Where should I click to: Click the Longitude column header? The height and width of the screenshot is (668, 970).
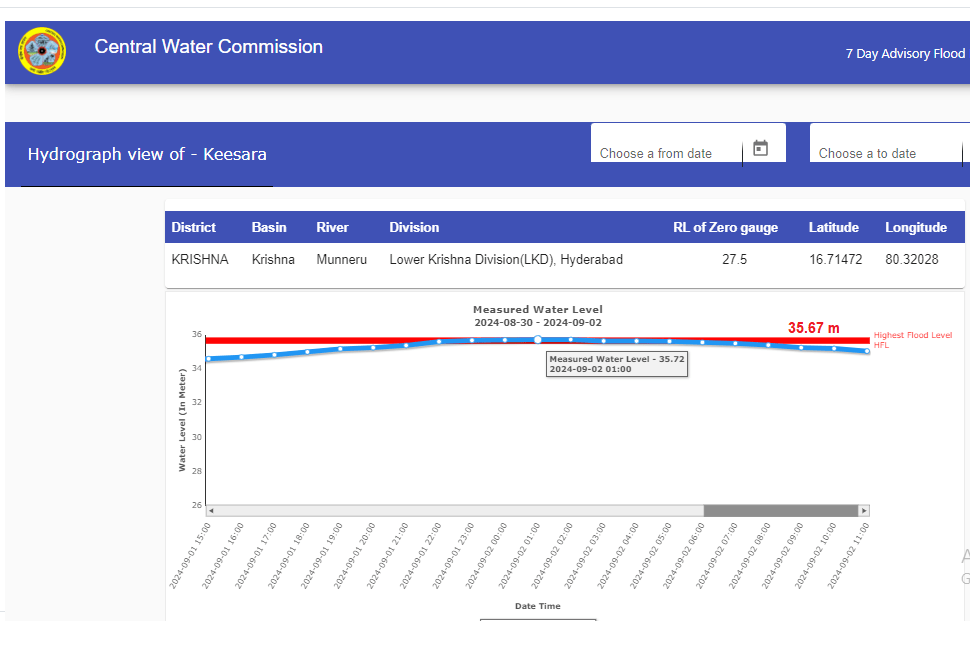coord(915,227)
